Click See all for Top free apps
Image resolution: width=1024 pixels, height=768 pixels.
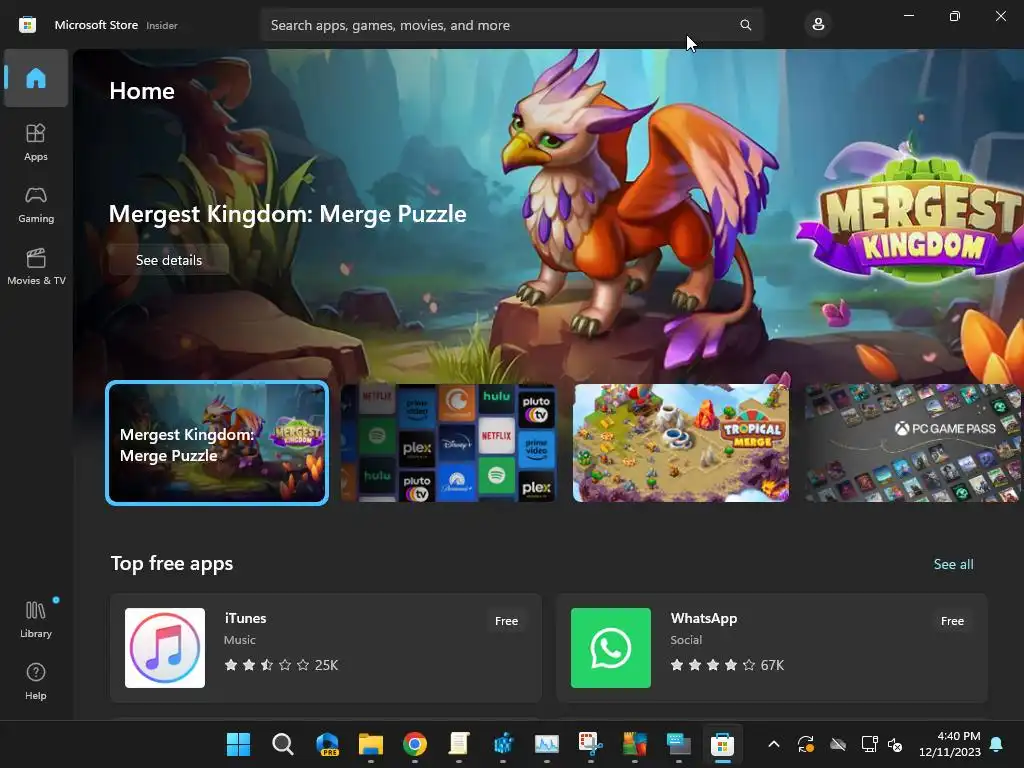coord(953,564)
